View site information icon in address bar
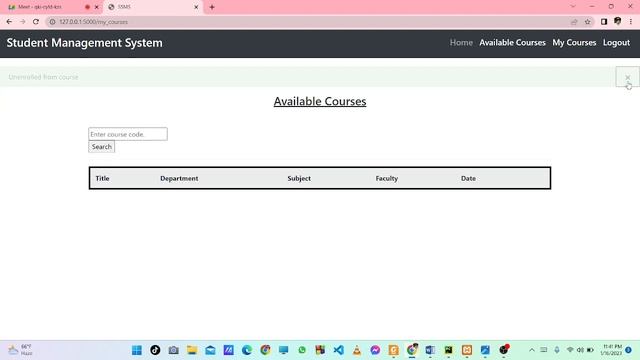 (x=52, y=22)
